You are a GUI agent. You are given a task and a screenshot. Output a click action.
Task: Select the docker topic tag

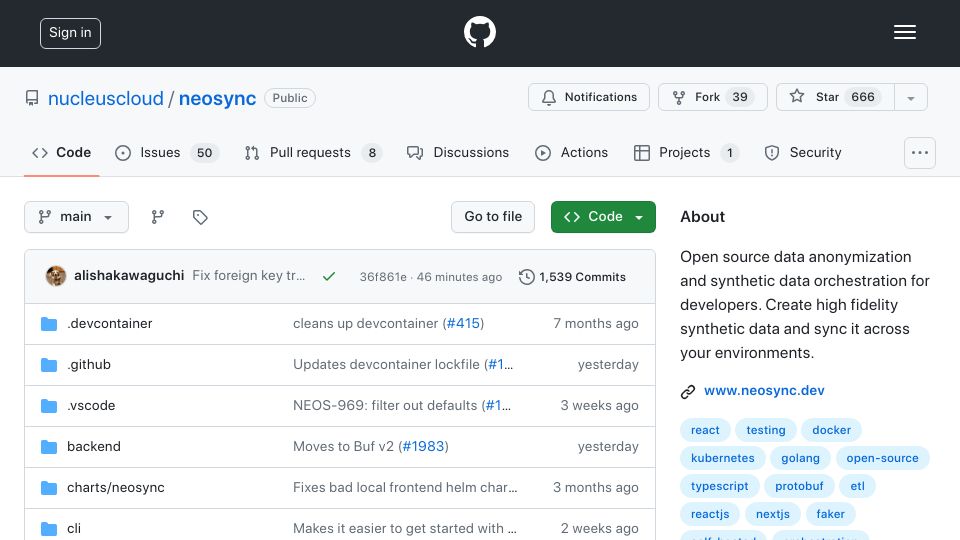pos(831,430)
